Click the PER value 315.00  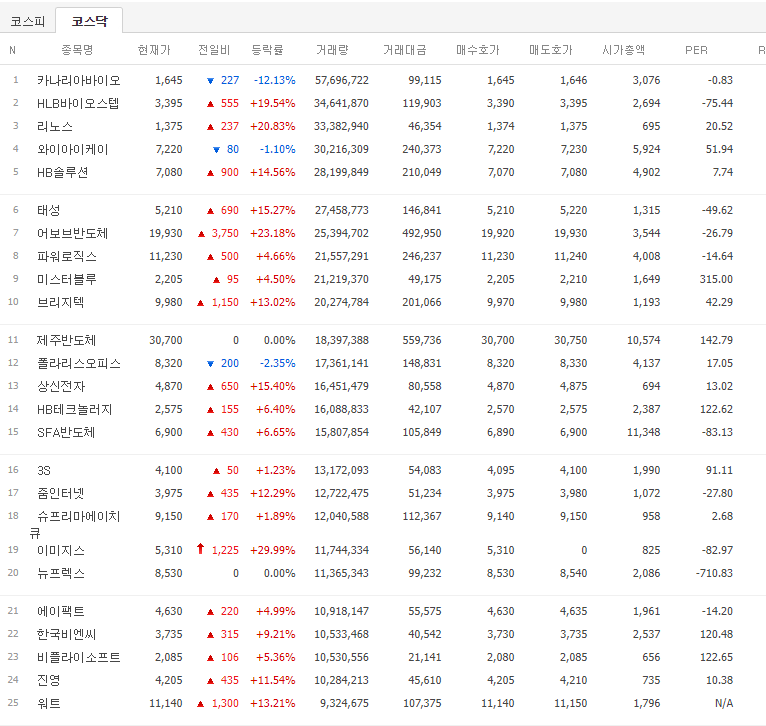click(716, 279)
